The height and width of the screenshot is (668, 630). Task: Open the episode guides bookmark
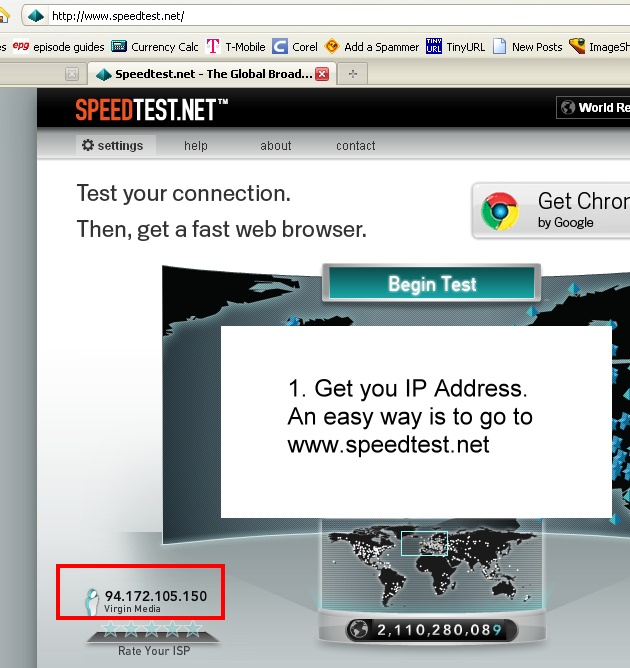(x=58, y=47)
